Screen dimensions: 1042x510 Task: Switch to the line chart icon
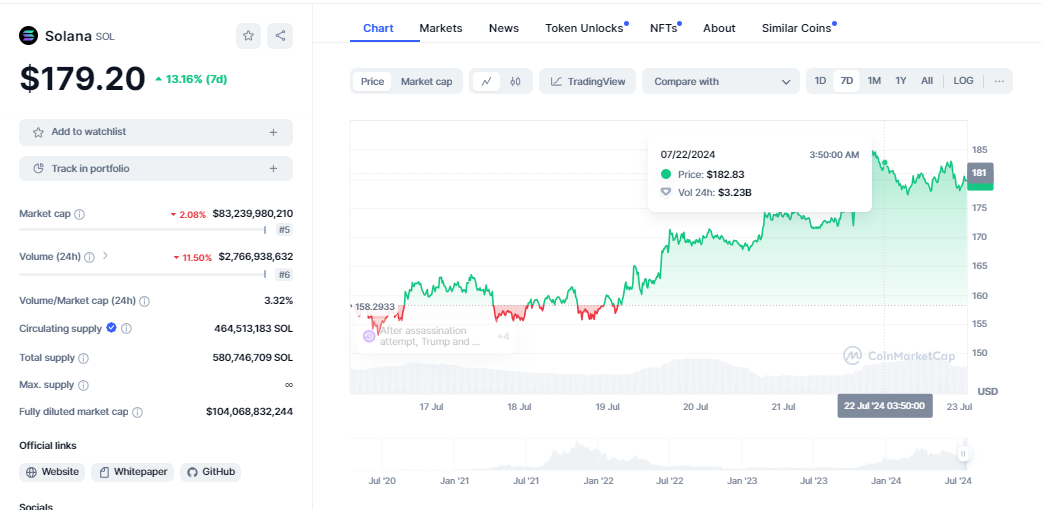486,82
